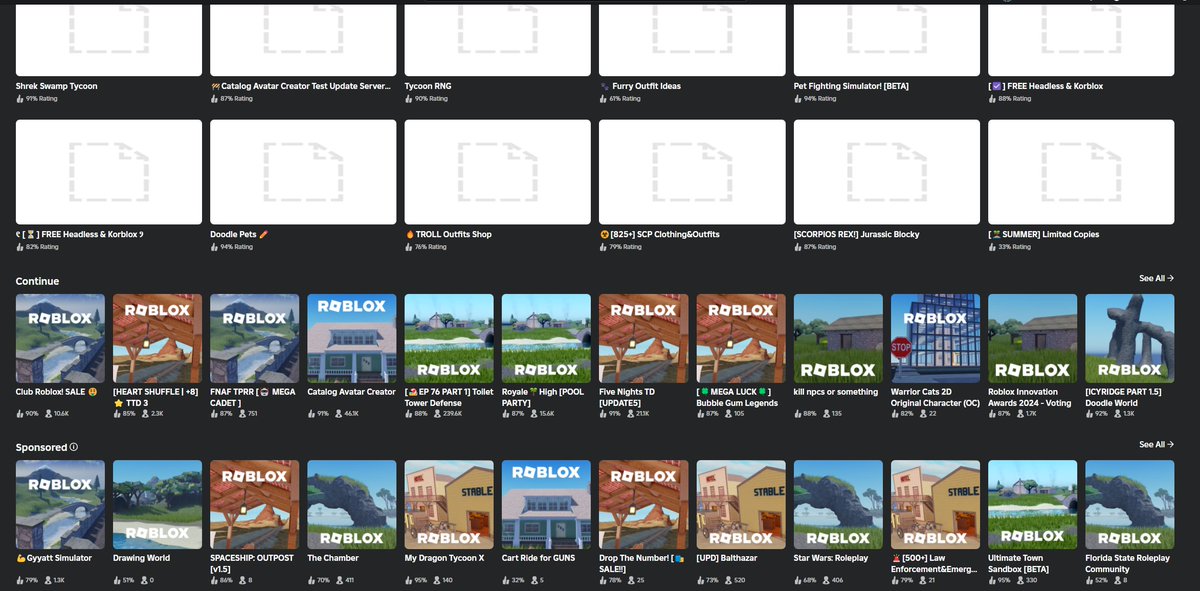Open Catalog Avatar Creator Test Update Server title
The image size is (1200, 591).
pyautogui.click(x=300, y=86)
